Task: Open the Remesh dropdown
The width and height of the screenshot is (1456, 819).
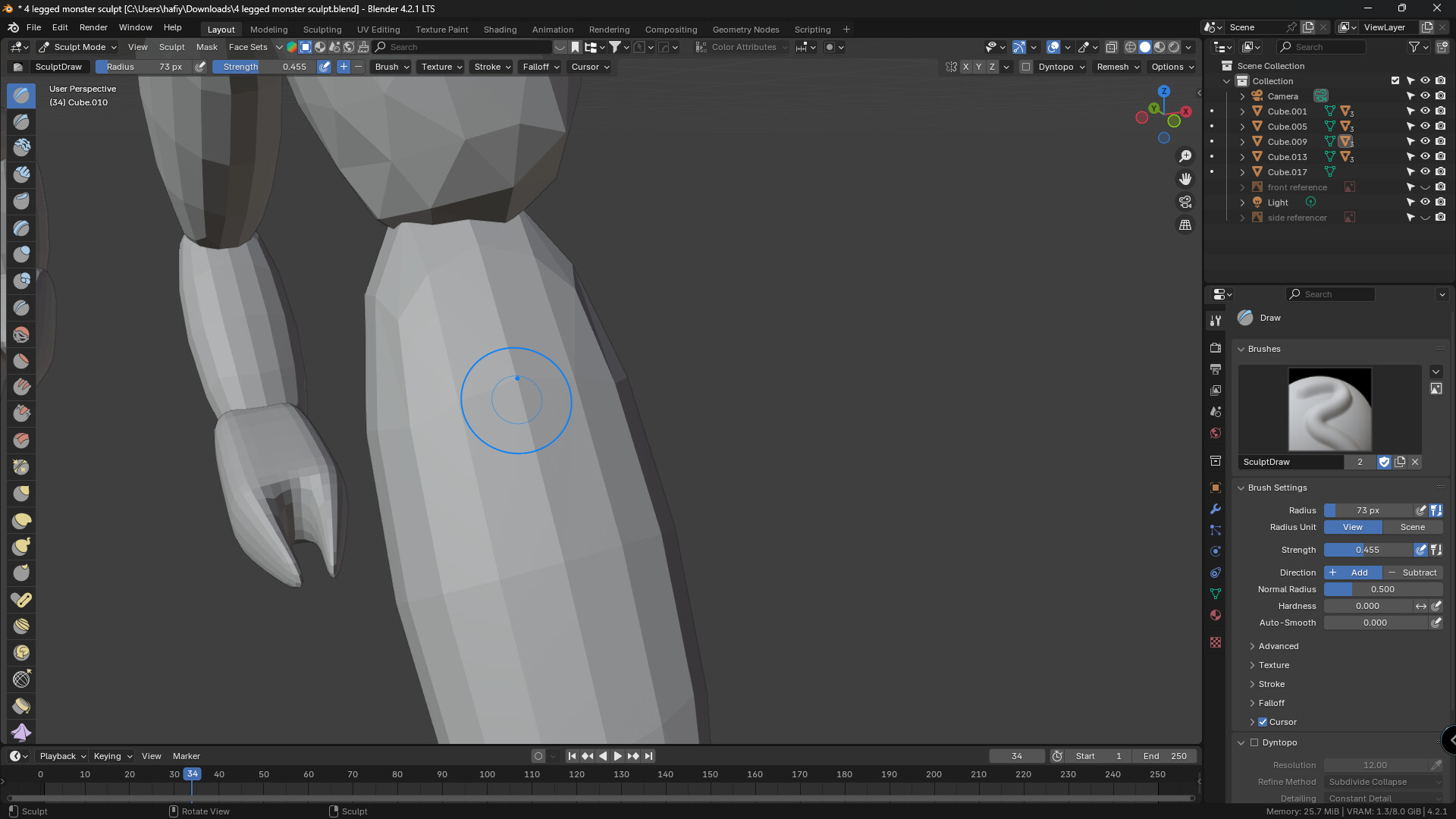Action: click(x=1119, y=67)
